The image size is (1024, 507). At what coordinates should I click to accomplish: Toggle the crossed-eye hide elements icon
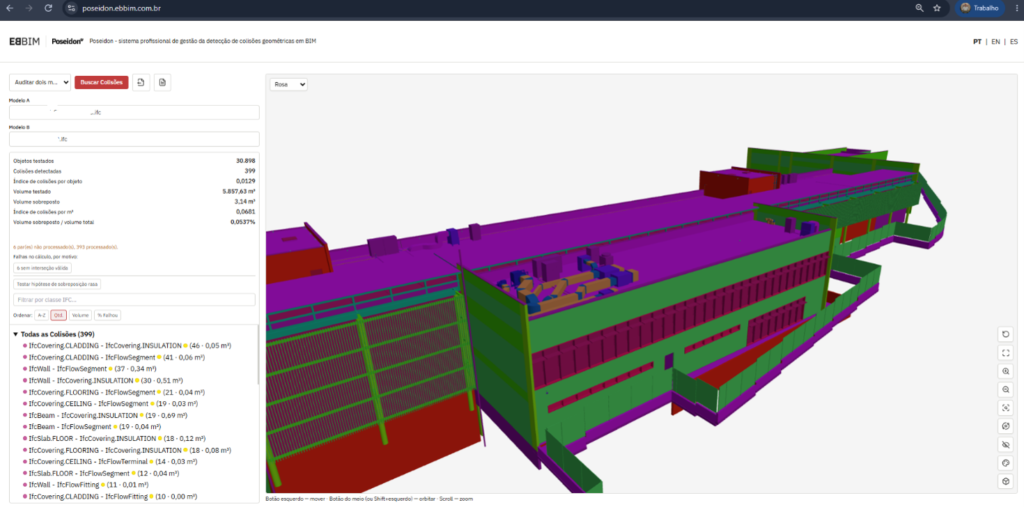pos(1006,445)
